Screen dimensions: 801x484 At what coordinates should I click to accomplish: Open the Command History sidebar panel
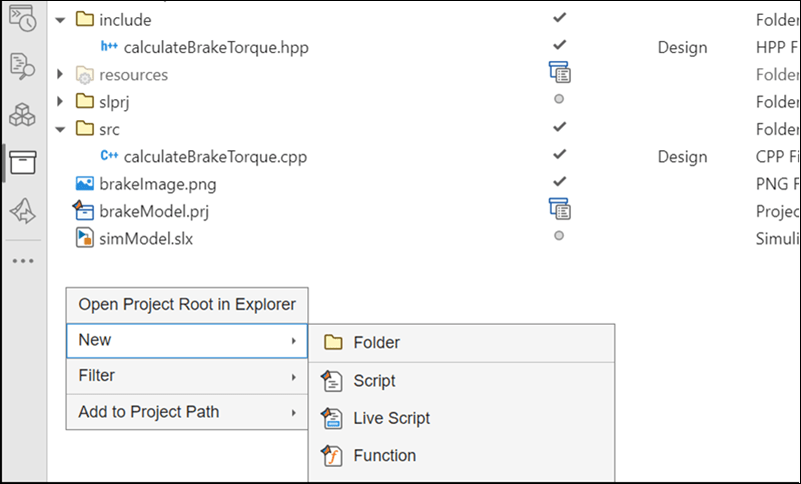(x=22, y=19)
